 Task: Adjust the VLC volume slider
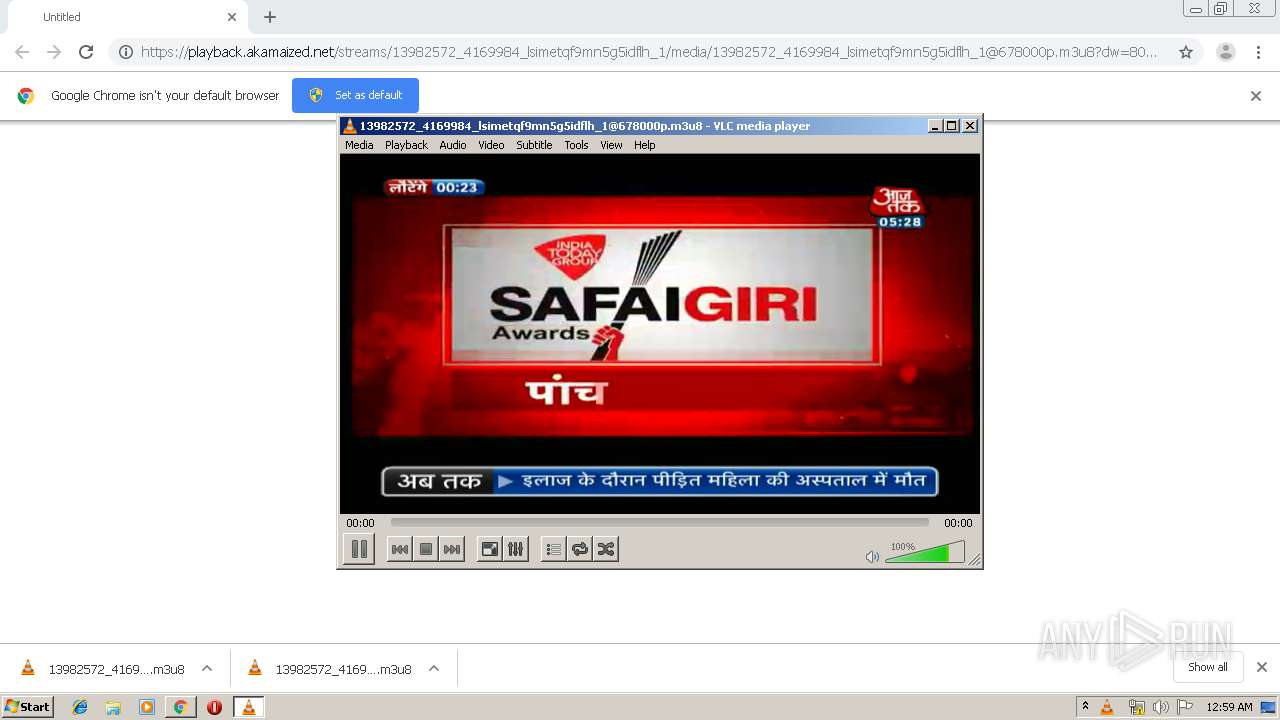(x=925, y=553)
